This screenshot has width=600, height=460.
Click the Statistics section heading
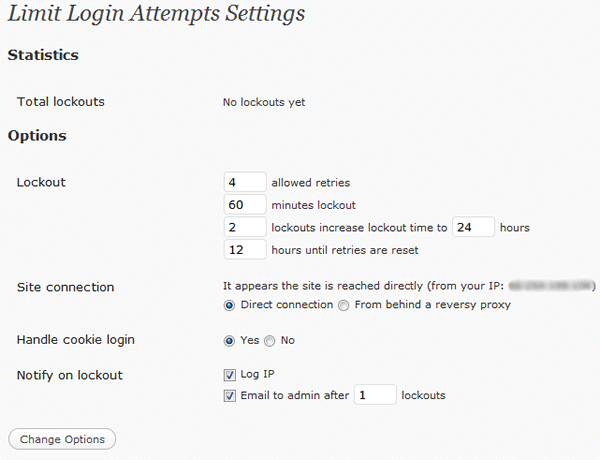[43, 55]
